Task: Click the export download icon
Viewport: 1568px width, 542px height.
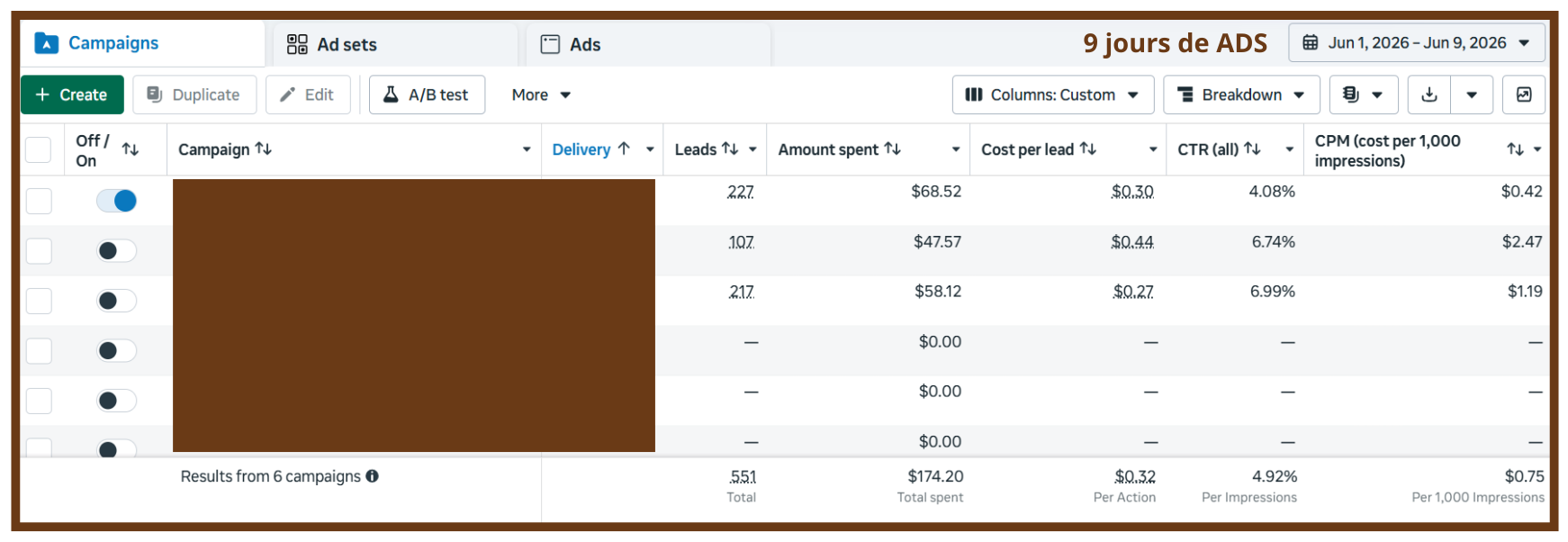Action: coord(1429,95)
